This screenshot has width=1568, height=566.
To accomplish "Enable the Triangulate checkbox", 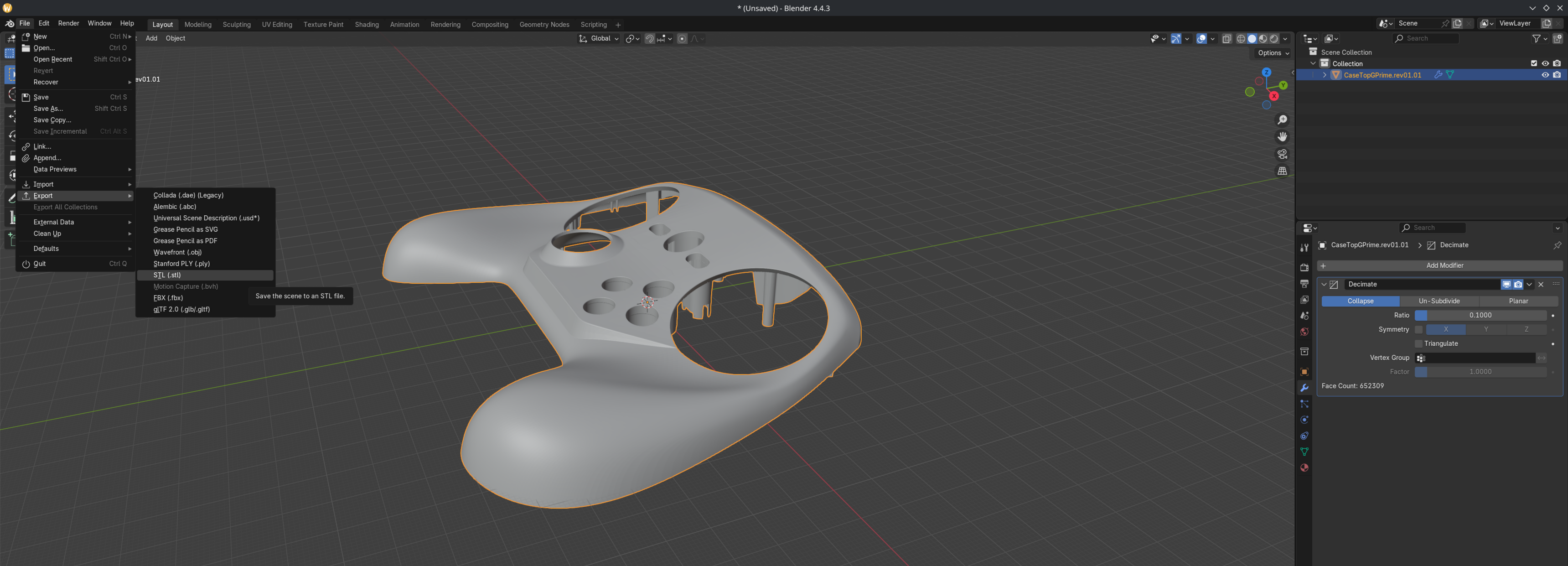I will point(1418,344).
